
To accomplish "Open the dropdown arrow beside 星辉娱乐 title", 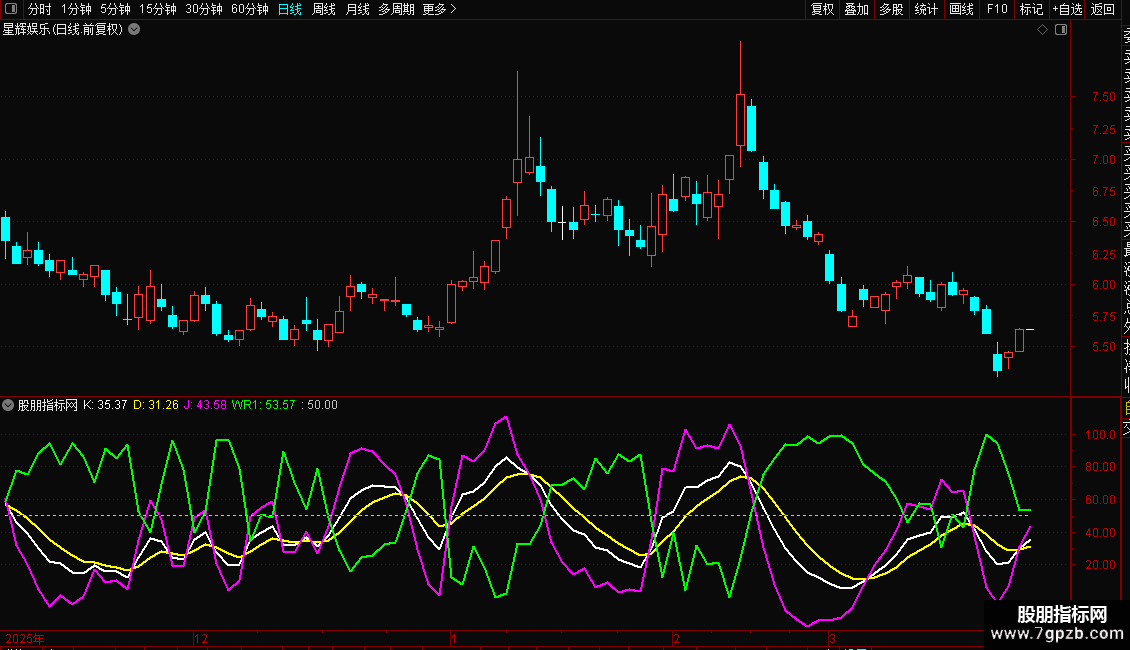I will point(134,30).
